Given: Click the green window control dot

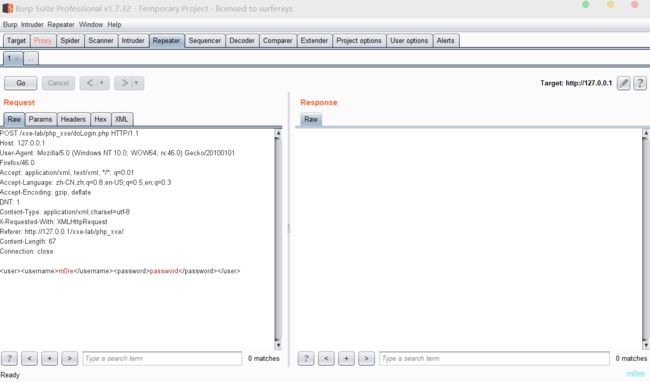Looking at the screenshot, I should point(586,5).
